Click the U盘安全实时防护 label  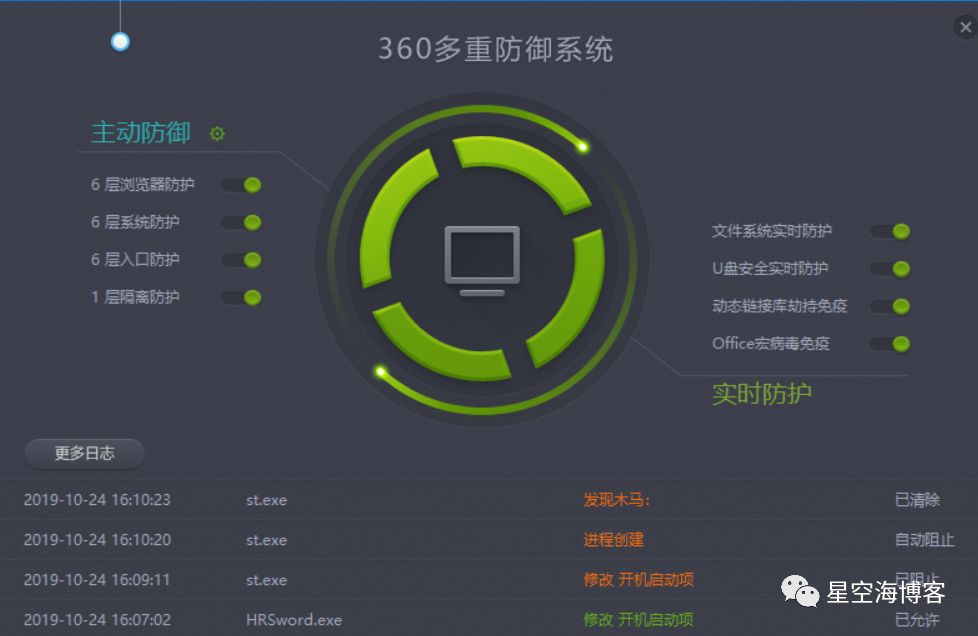770,269
